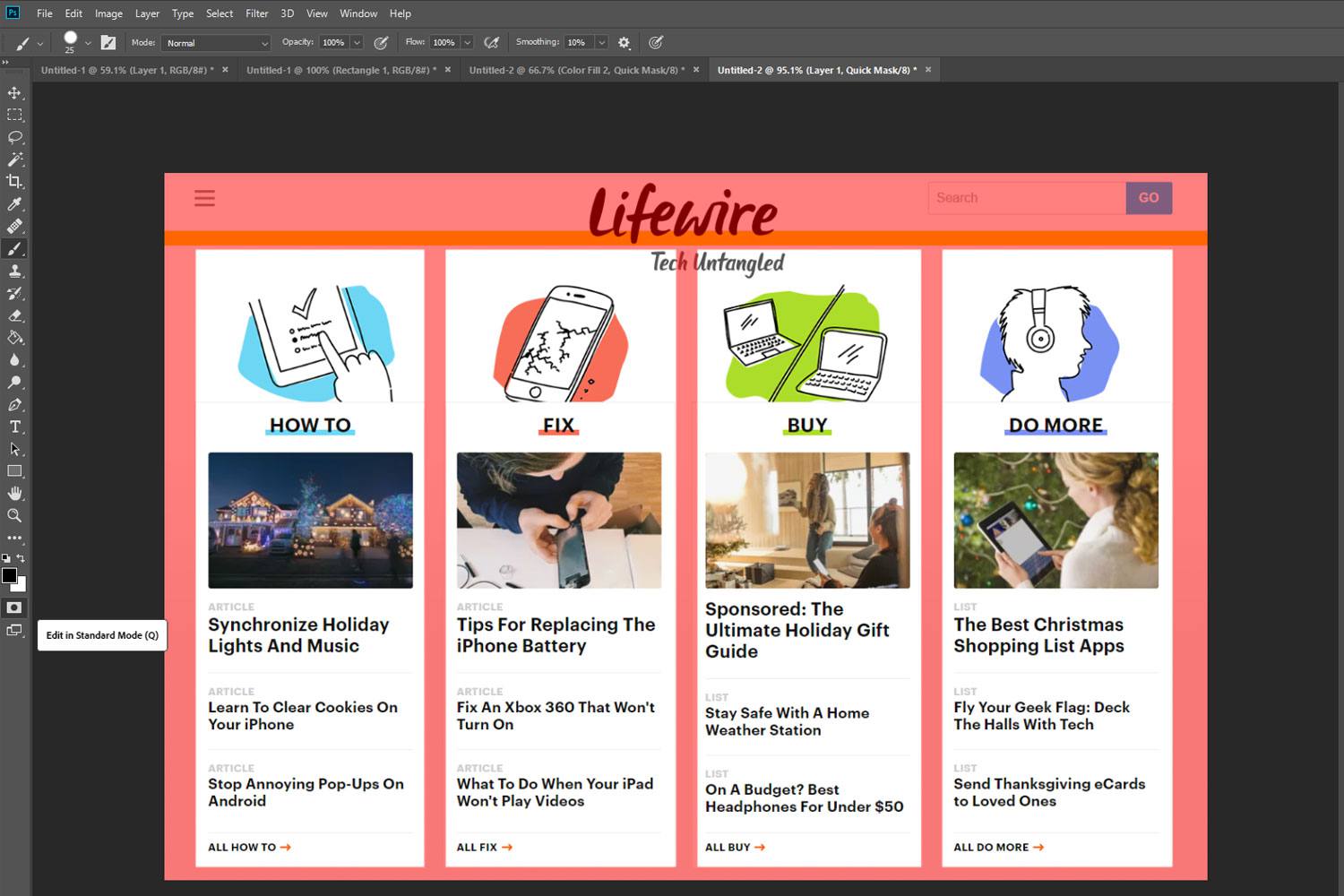Toggle Quick Mask mode off
This screenshot has width=1344, height=896.
[x=14, y=607]
